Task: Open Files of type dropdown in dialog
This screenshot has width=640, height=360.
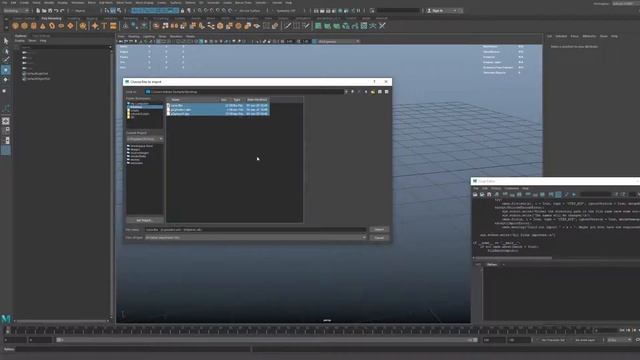Action: [256, 238]
